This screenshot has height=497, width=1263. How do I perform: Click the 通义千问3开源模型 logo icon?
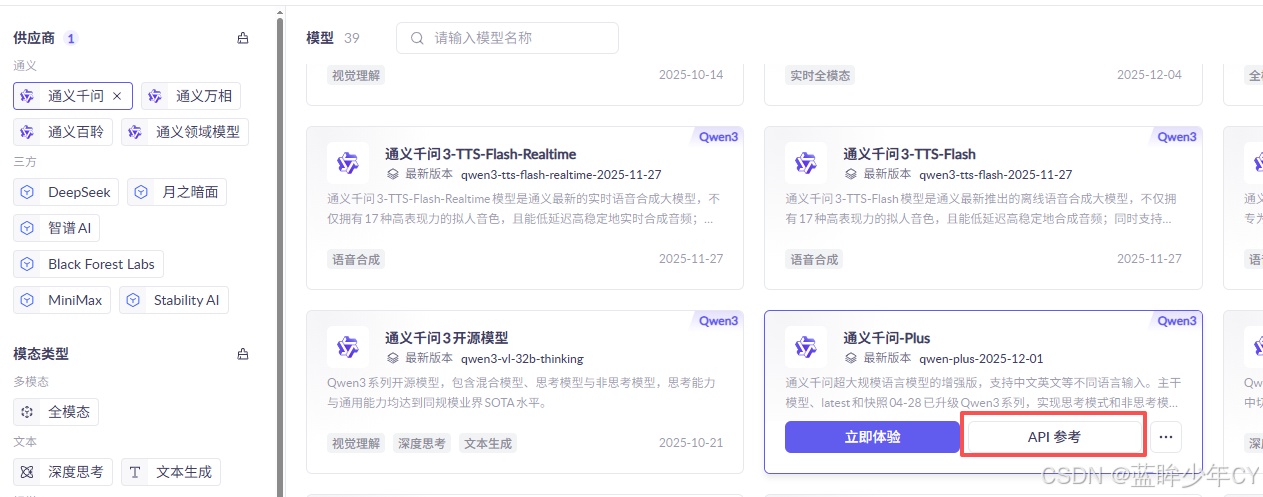point(347,347)
